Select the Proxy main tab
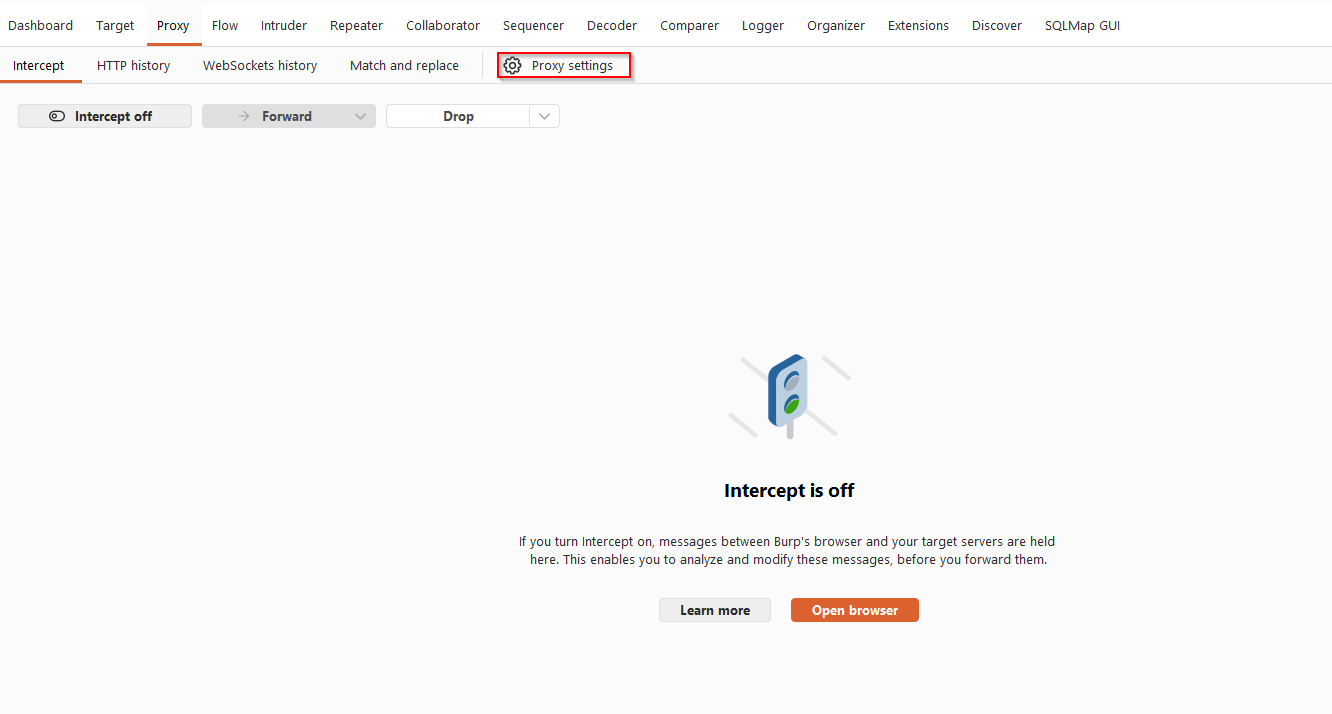This screenshot has height=714, width=1332. click(x=173, y=25)
